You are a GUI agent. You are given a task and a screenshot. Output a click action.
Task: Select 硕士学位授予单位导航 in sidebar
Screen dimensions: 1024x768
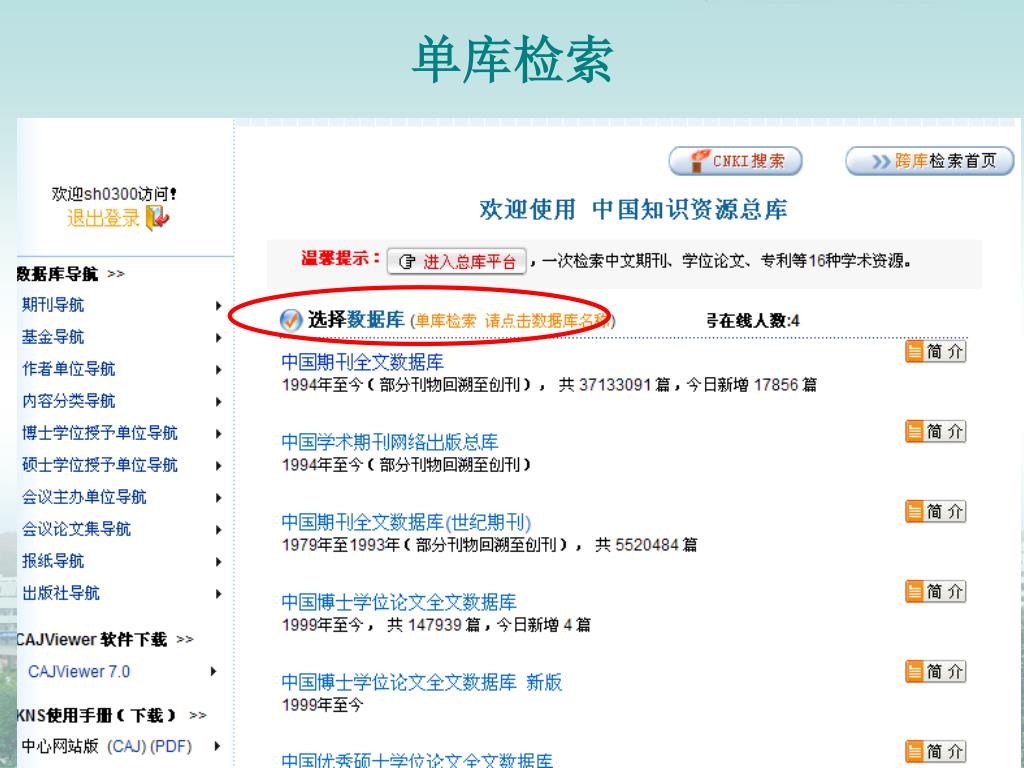(100, 465)
